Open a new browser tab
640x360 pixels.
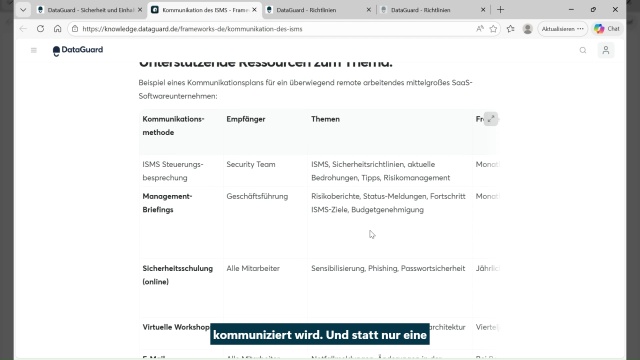click(x=500, y=10)
